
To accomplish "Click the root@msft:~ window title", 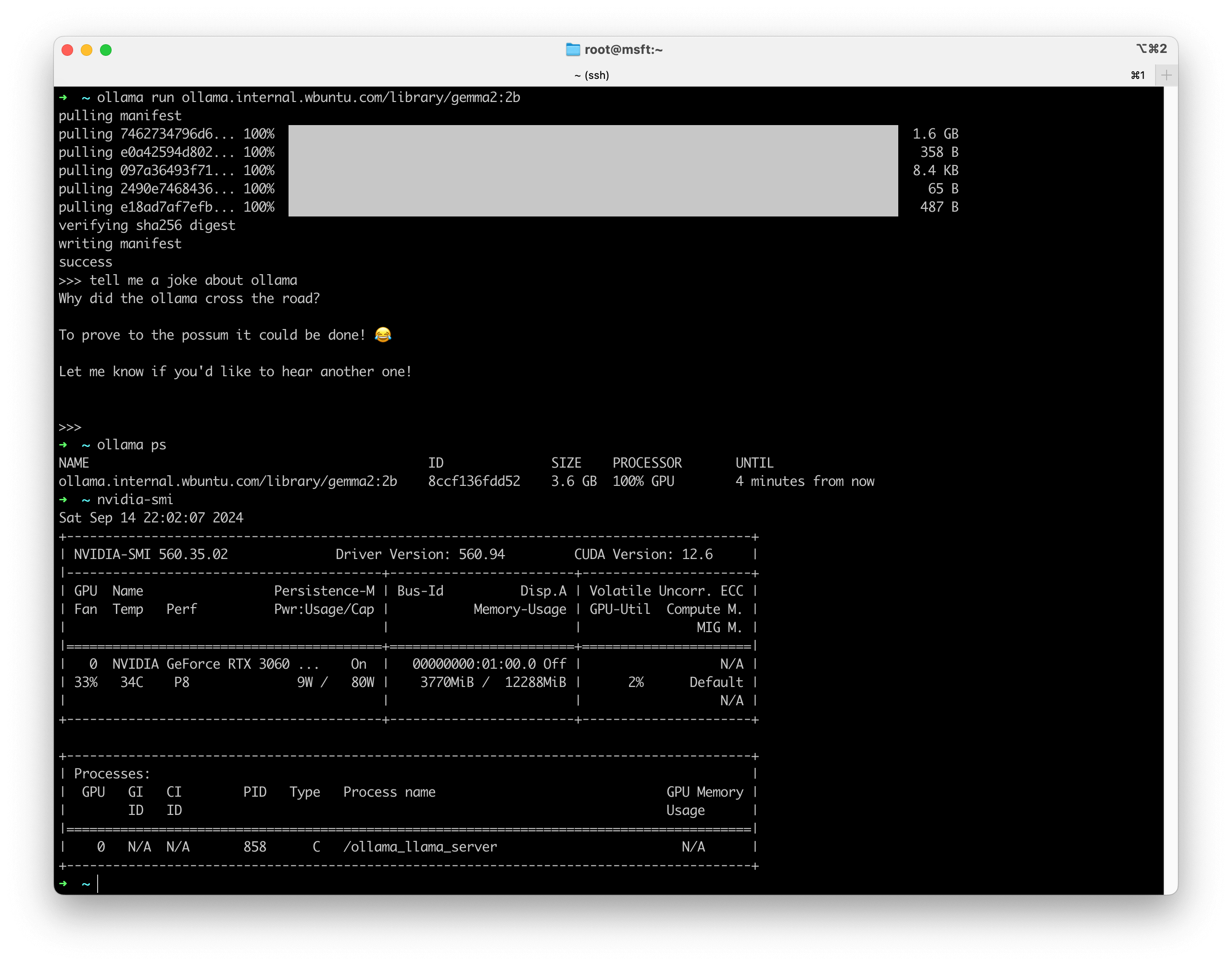I will coord(623,50).
